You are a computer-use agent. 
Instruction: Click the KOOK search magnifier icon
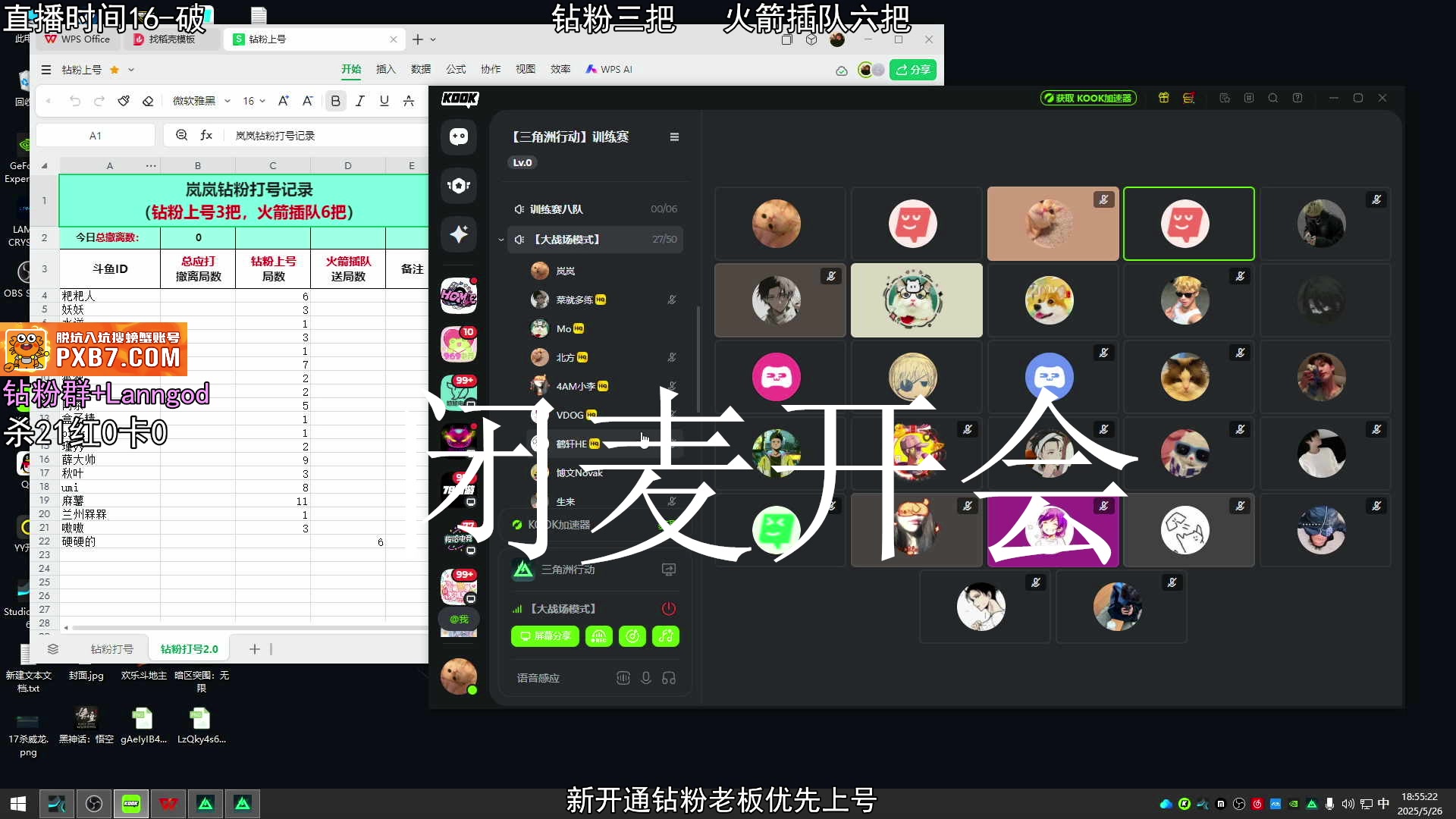tap(1273, 98)
